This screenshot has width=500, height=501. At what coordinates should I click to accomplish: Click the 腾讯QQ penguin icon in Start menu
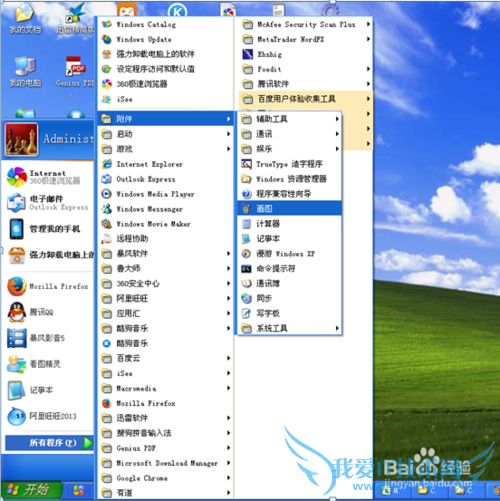[x=17, y=312]
